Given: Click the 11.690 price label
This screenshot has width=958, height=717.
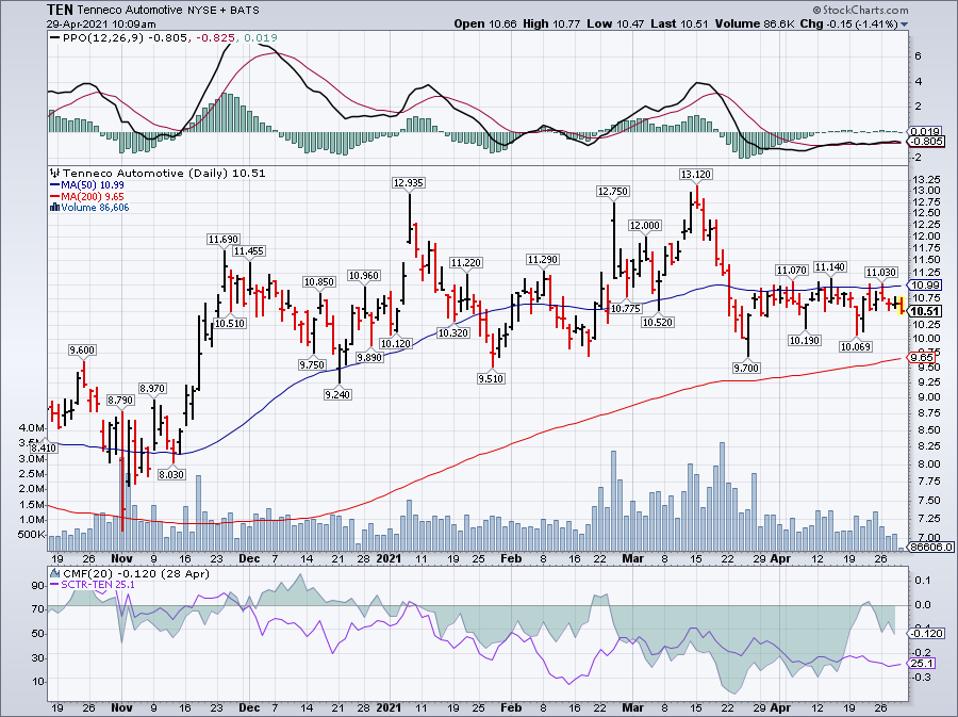Looking at the screenshot, I should pos(222,239).
